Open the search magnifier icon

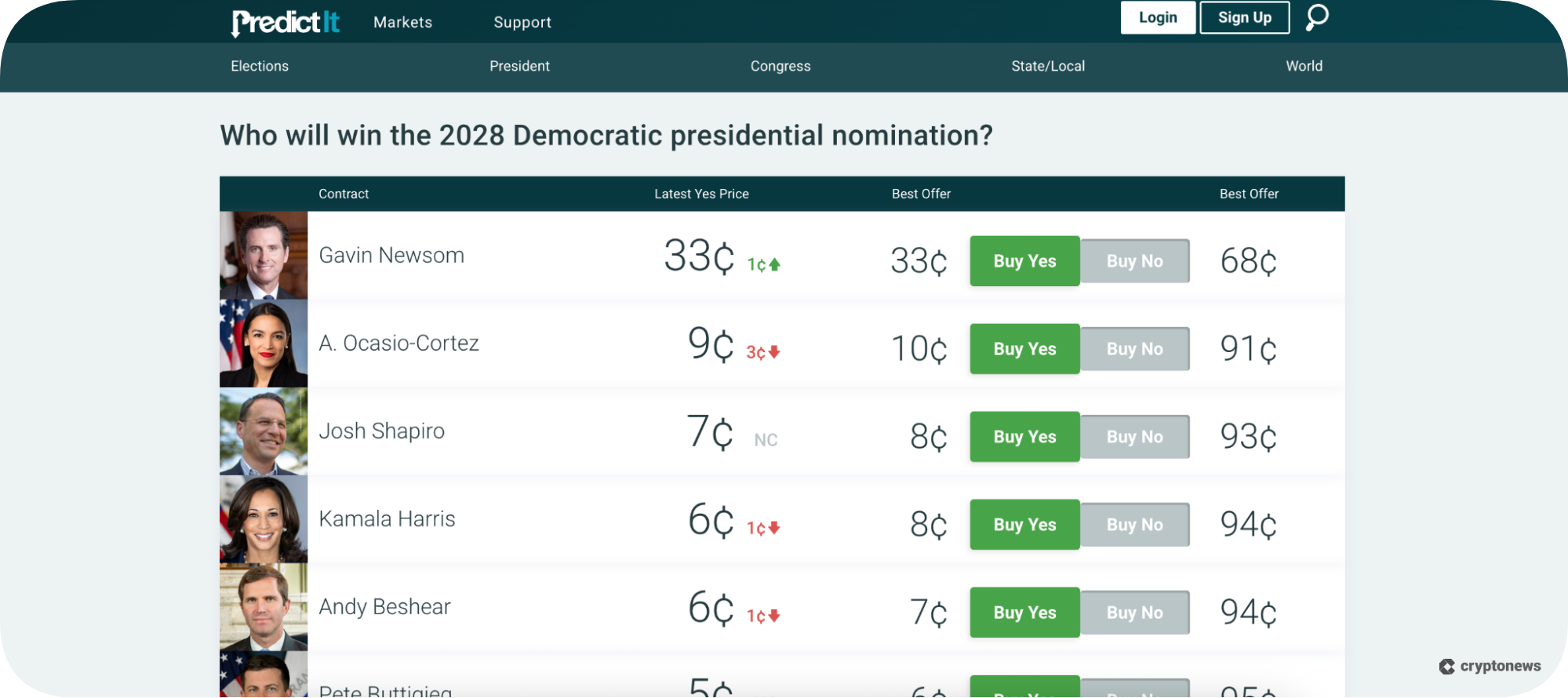click(1316, 16)
